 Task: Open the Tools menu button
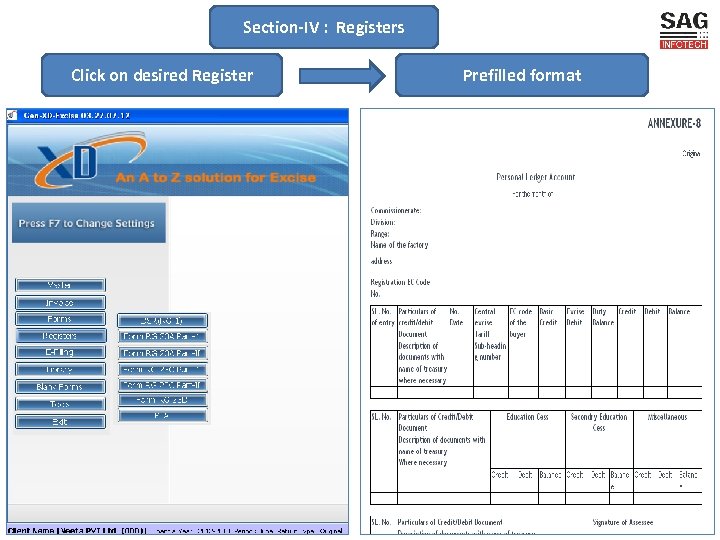(x=60, y=405)
